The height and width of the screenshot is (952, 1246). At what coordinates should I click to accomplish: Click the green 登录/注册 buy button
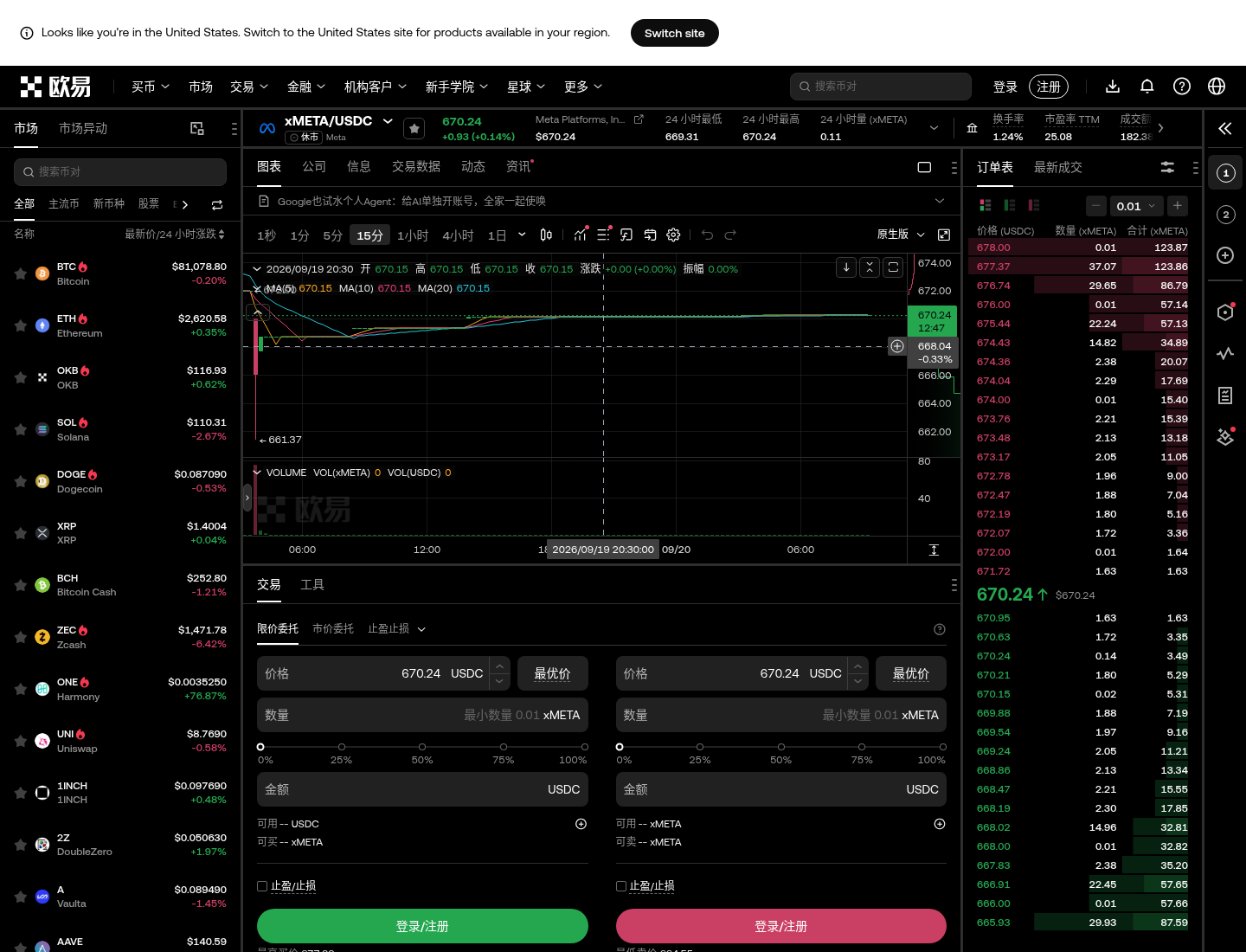tap(422, 926)
